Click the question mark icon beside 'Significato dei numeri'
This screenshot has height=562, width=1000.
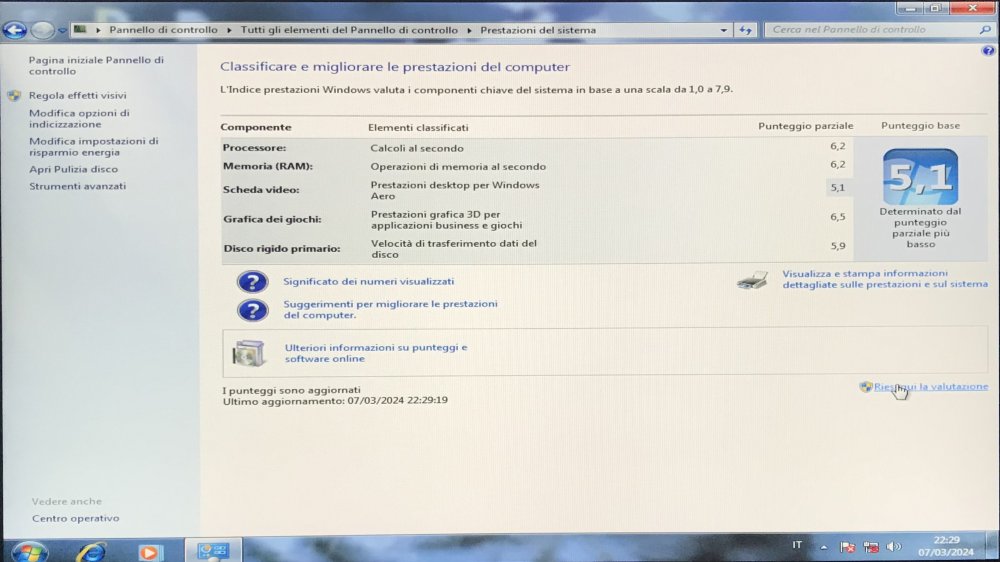[x=252, y=282]
